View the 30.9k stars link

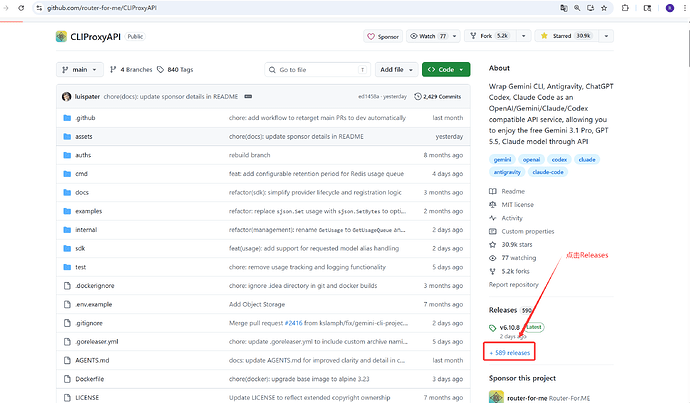[x=510, y=245]
